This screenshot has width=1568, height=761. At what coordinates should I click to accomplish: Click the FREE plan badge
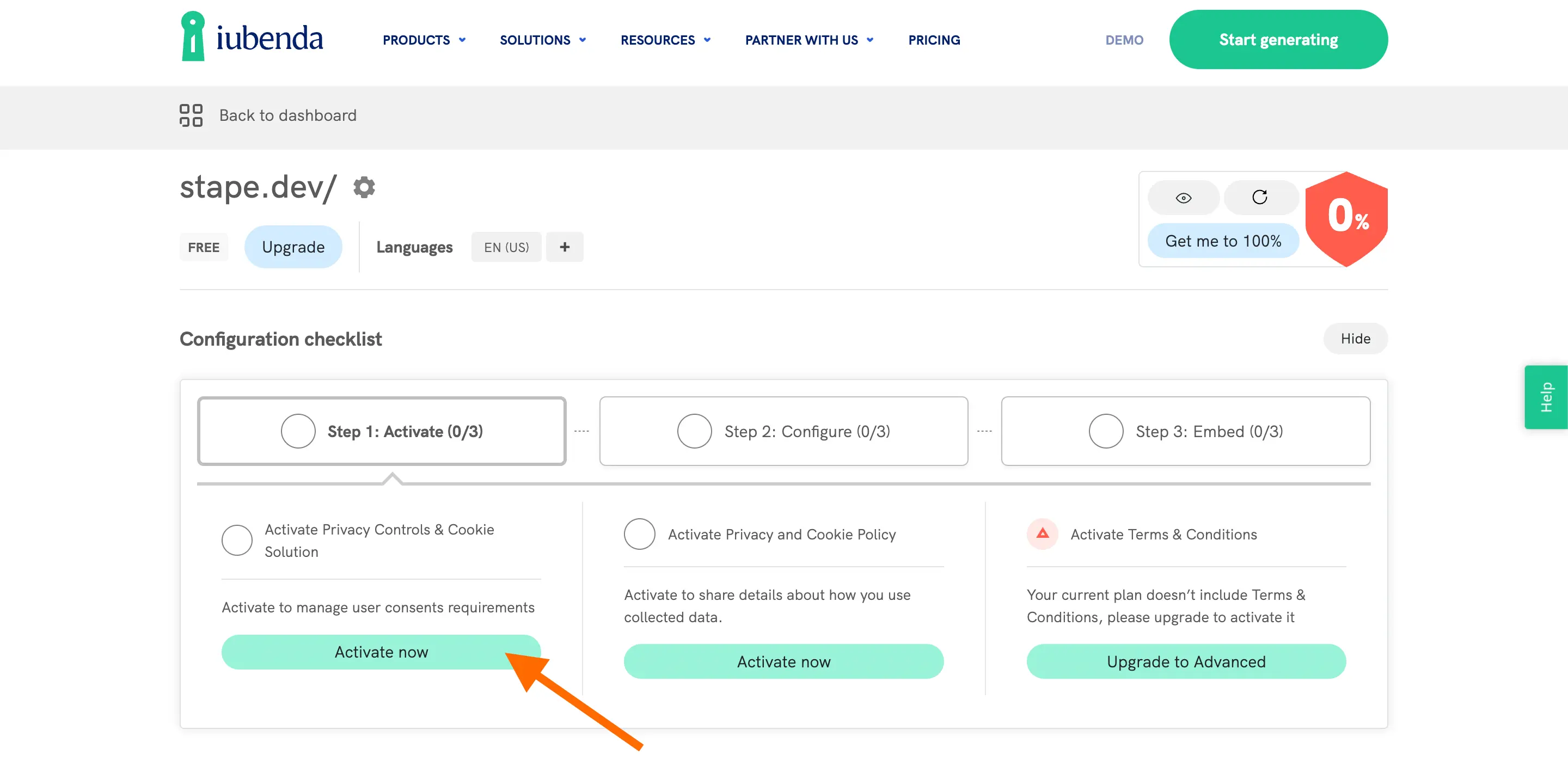203,247
